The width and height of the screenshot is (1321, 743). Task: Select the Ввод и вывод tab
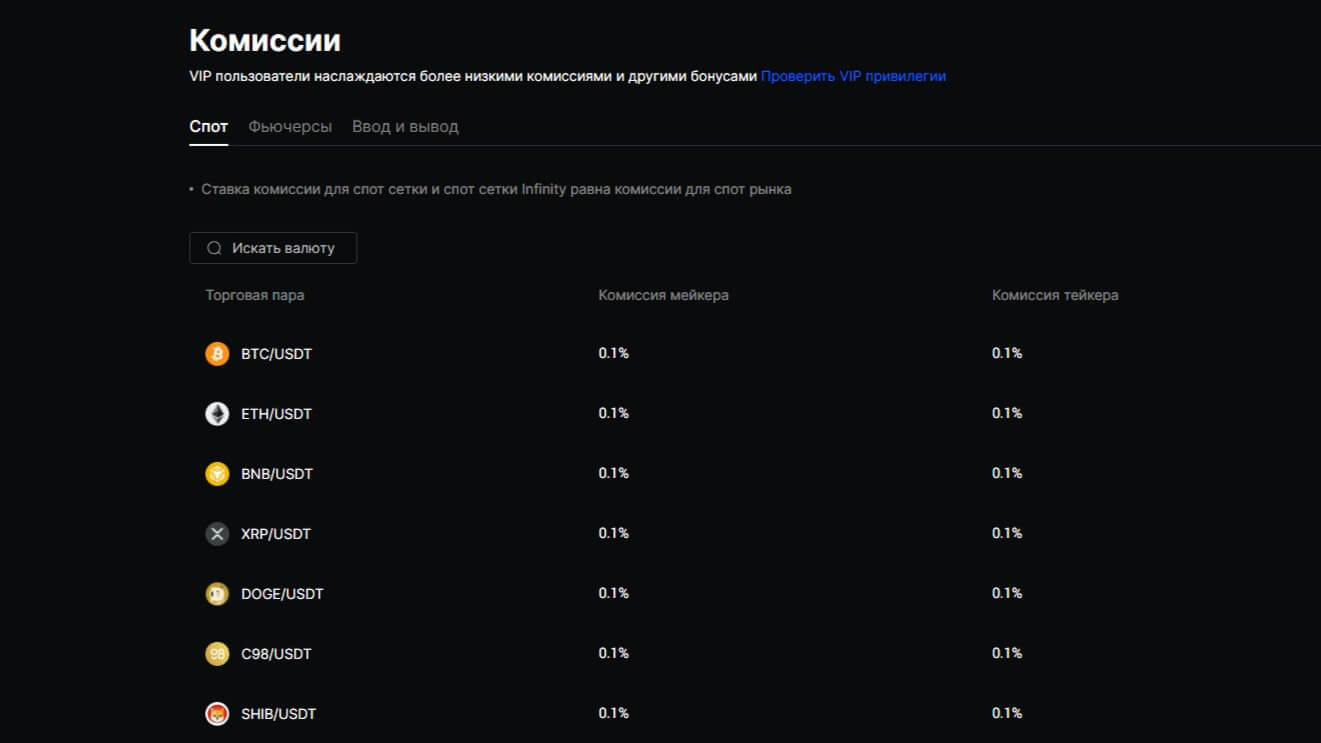click(405, 127)
